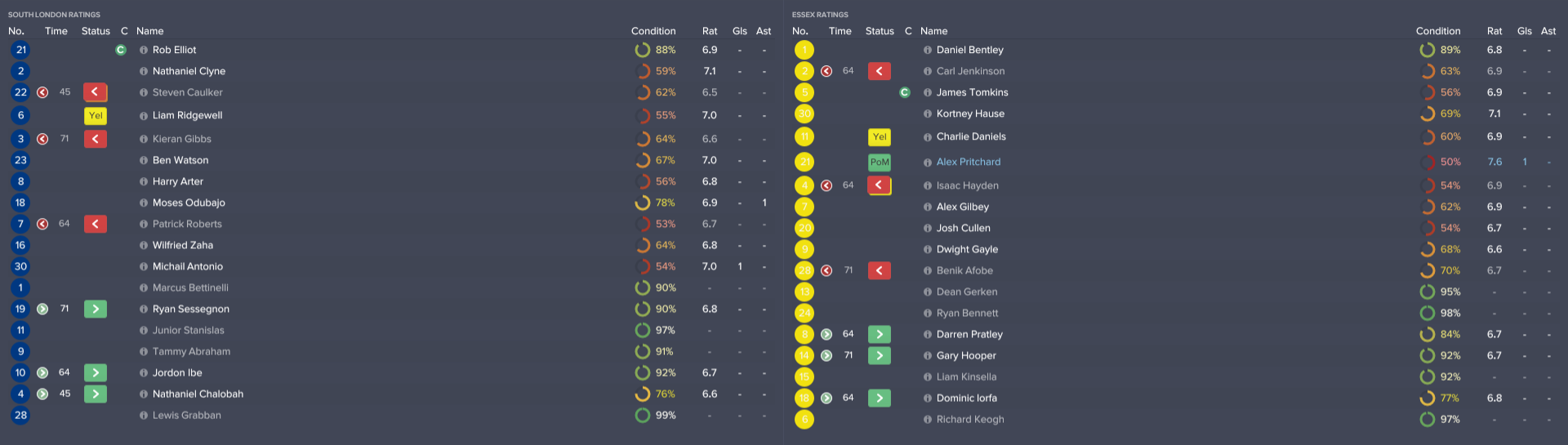Click Alex Pritchard's PoM status badge
The width and height of the screenshot is (1568, 445).
(x=880, y=162)
